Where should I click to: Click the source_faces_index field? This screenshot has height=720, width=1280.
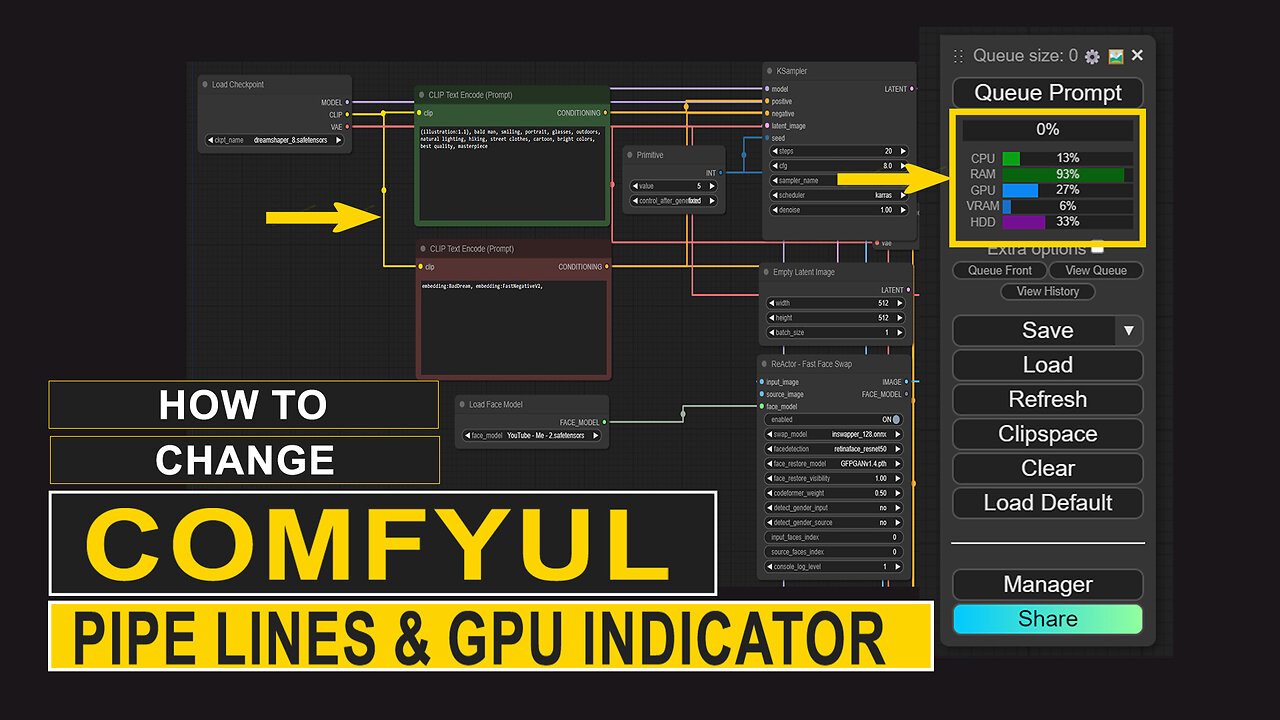click(x=834, y=552)
